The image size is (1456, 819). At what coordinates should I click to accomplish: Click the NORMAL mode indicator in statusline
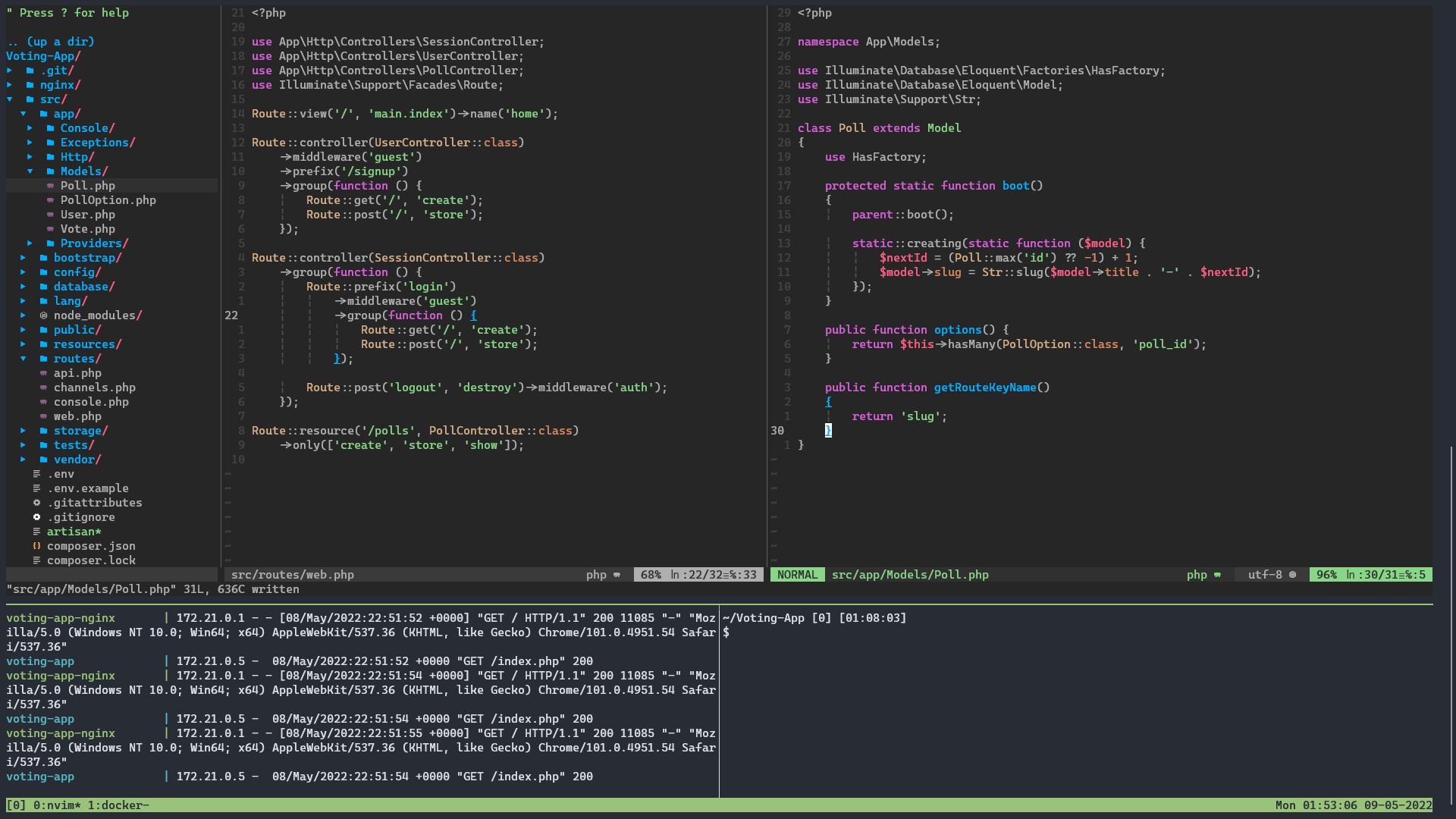pos(797,575)
